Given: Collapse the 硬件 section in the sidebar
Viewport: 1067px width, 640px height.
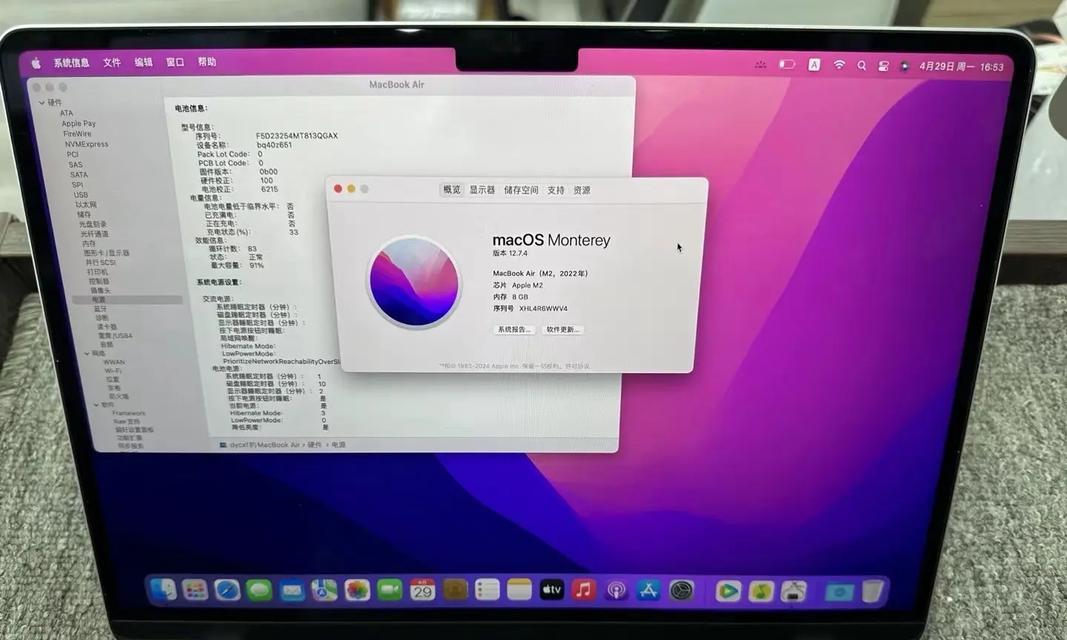Looking at the screenshot, I should 42,103.
